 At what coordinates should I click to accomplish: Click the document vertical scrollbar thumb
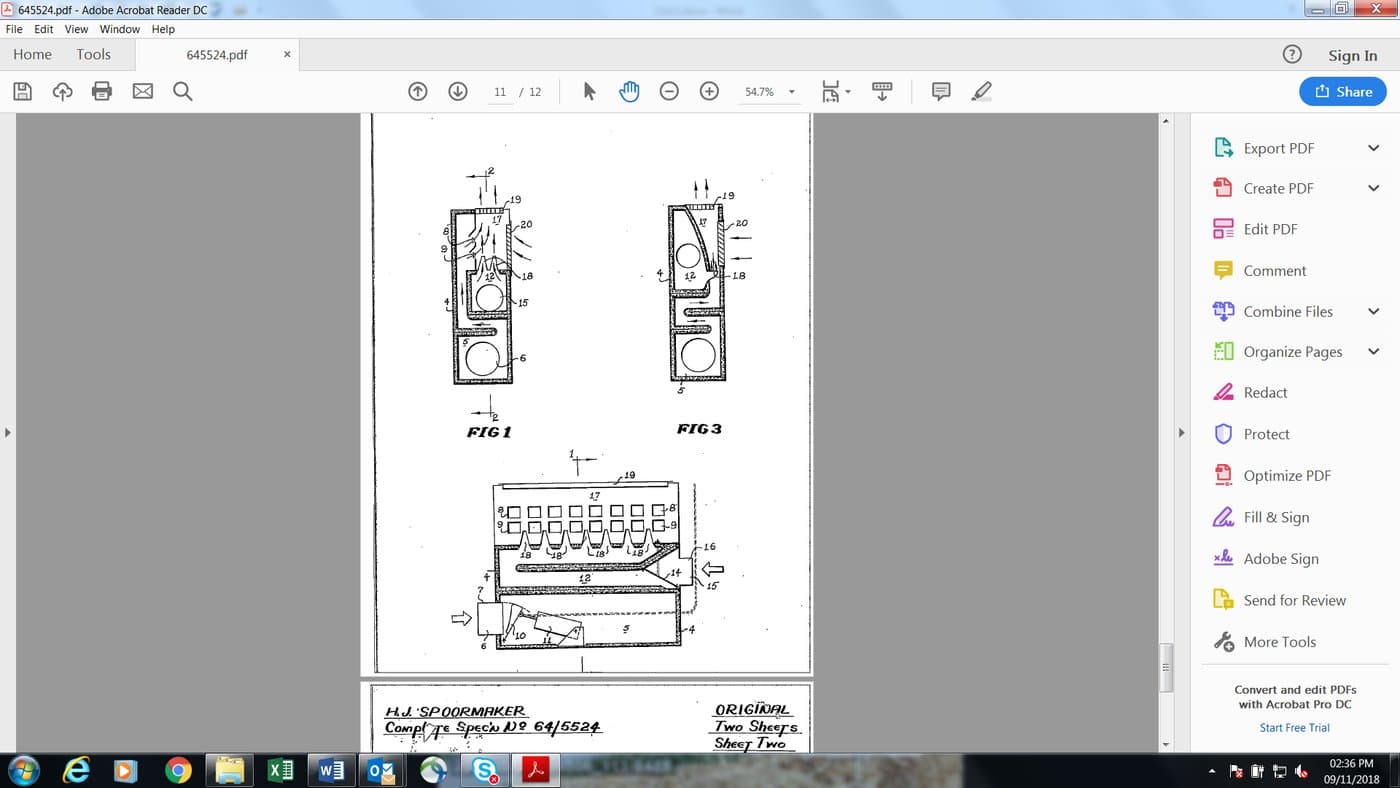click(x=1165, y=667)
